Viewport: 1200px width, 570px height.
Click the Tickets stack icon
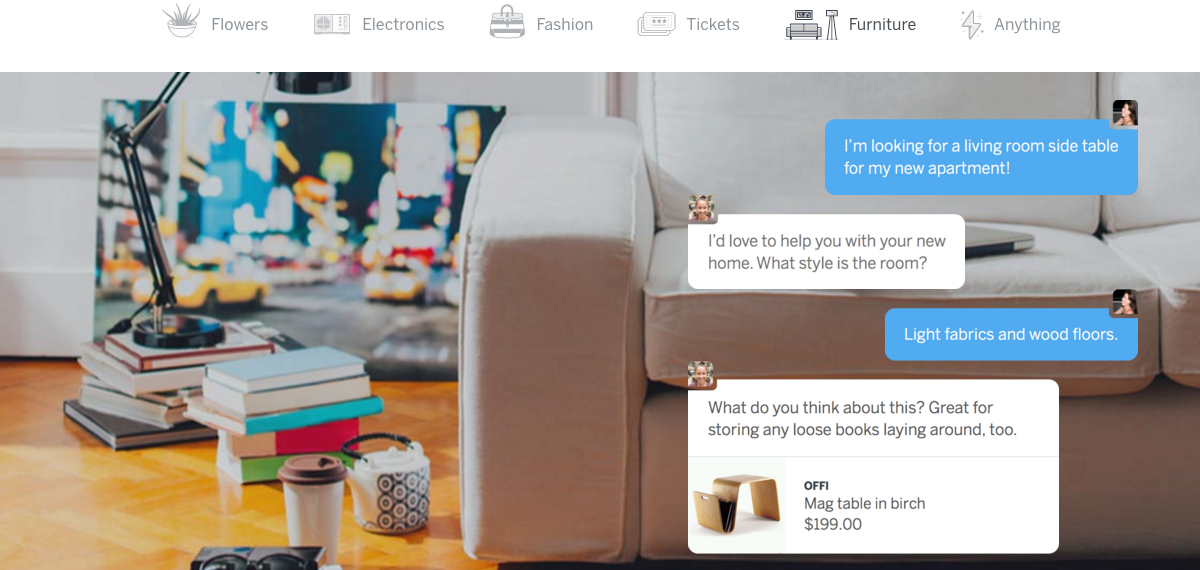[x=656, y=24]
